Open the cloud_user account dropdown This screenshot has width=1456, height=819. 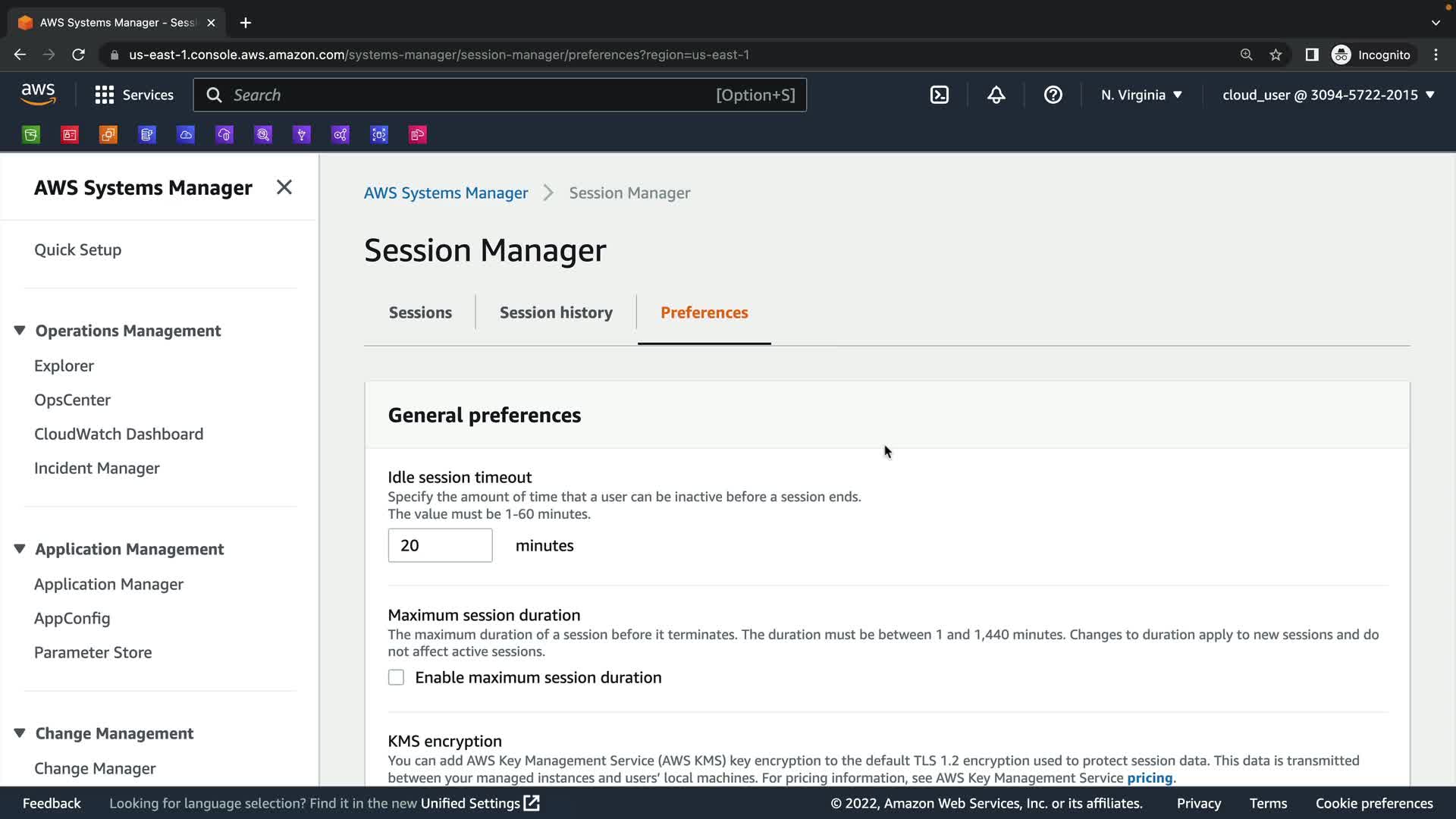coord(1328,95)
